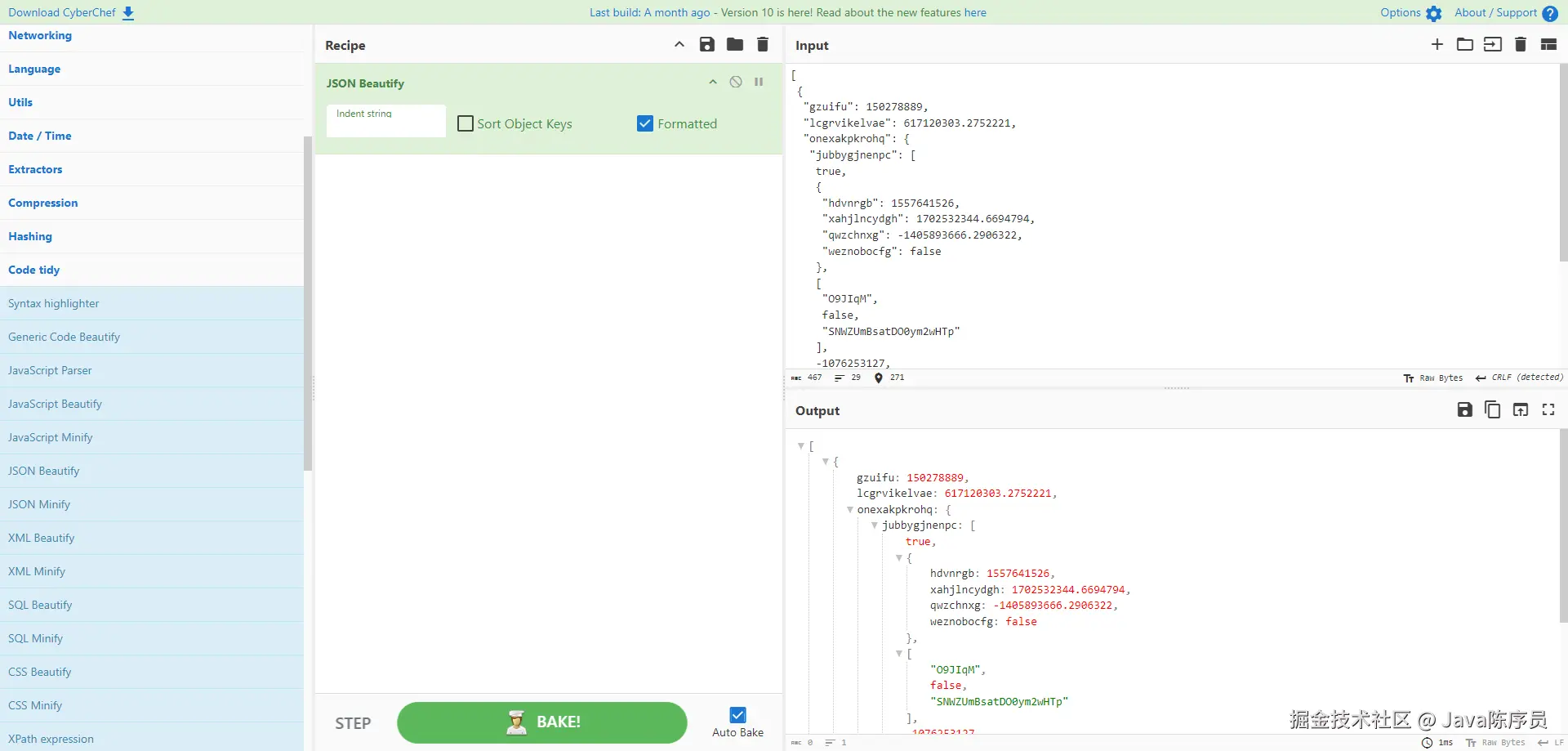
Task: Select the SQL Beautify operation
Action: pos(152,605)
